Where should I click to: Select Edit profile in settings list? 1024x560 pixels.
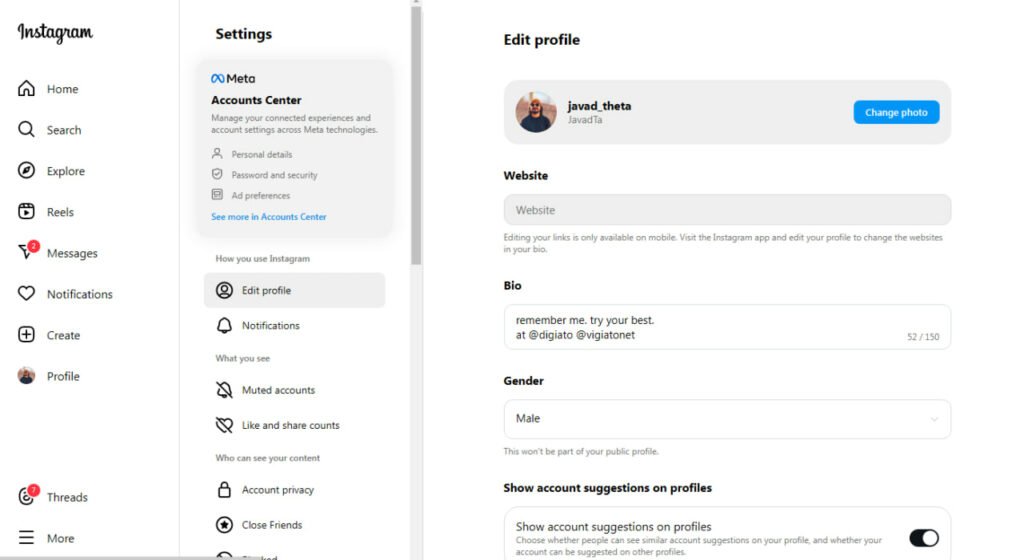[x=294, y=290]
